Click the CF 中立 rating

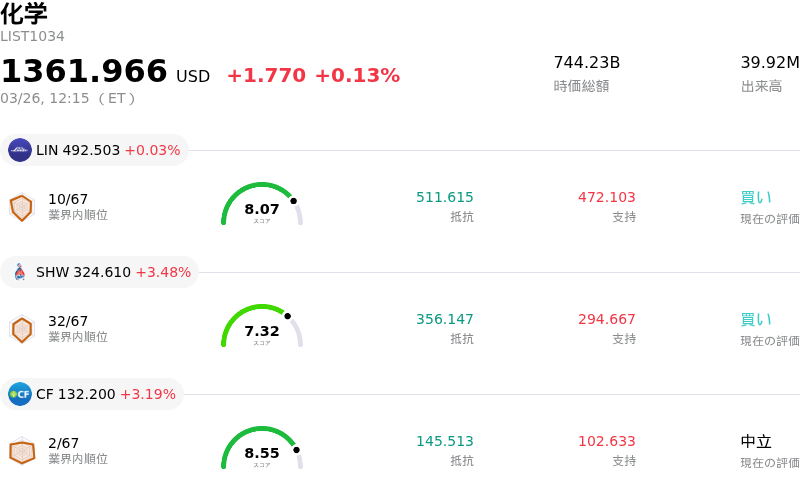point(756,441)
